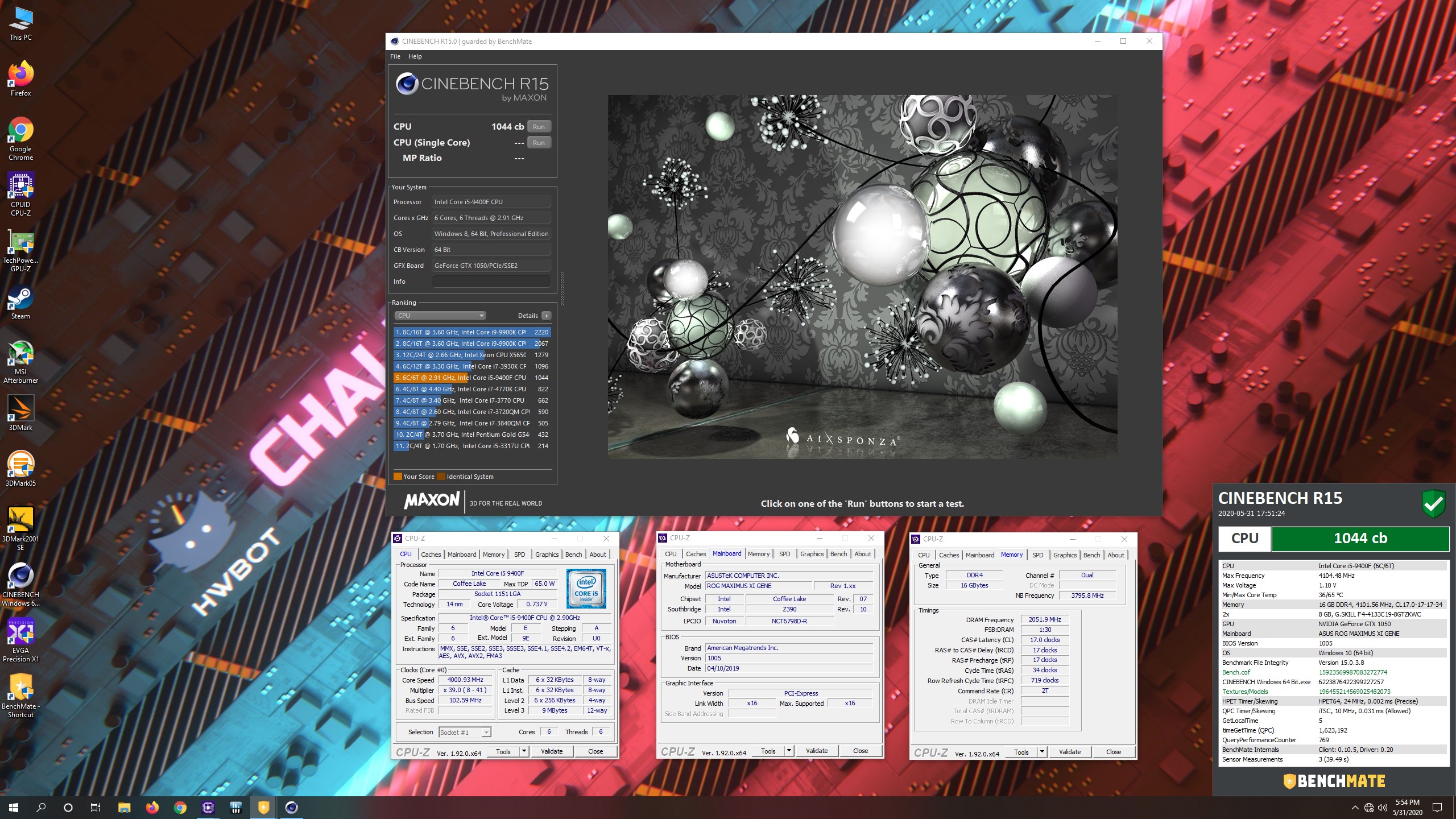Open BenchMate Shortcut on the desktop

click(21, 696)
